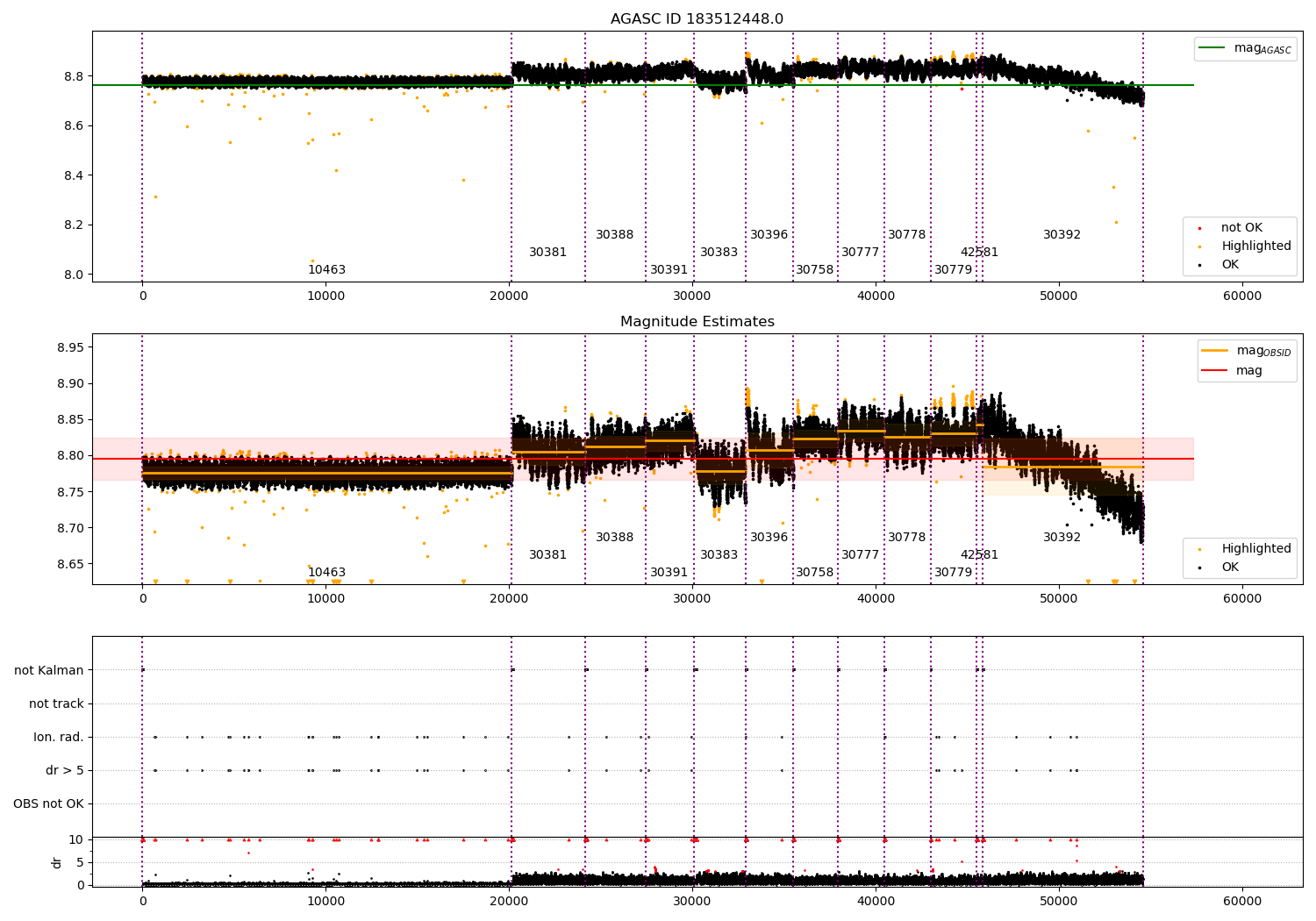Click obsid label 30392 in Magnitude Estimates plot
The width and height of the screenshot is (1316, 921).
coord(1062,538)
